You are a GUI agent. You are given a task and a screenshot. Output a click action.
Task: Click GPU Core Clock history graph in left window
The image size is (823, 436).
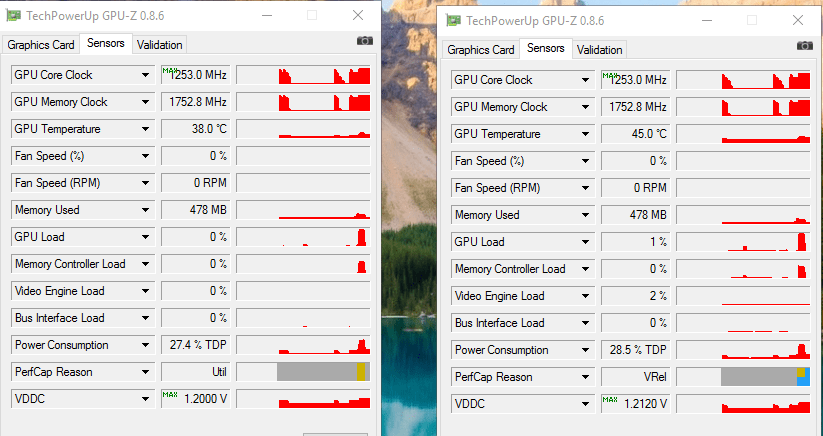point(303,75)
